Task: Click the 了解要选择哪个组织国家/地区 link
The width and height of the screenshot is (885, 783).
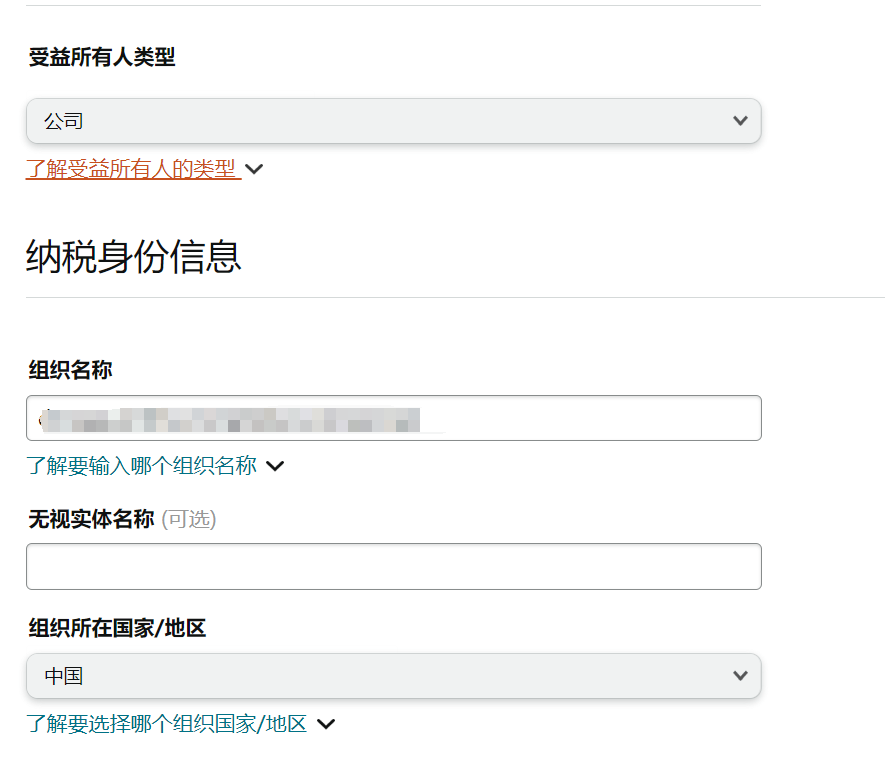Action: click(167, 724)
